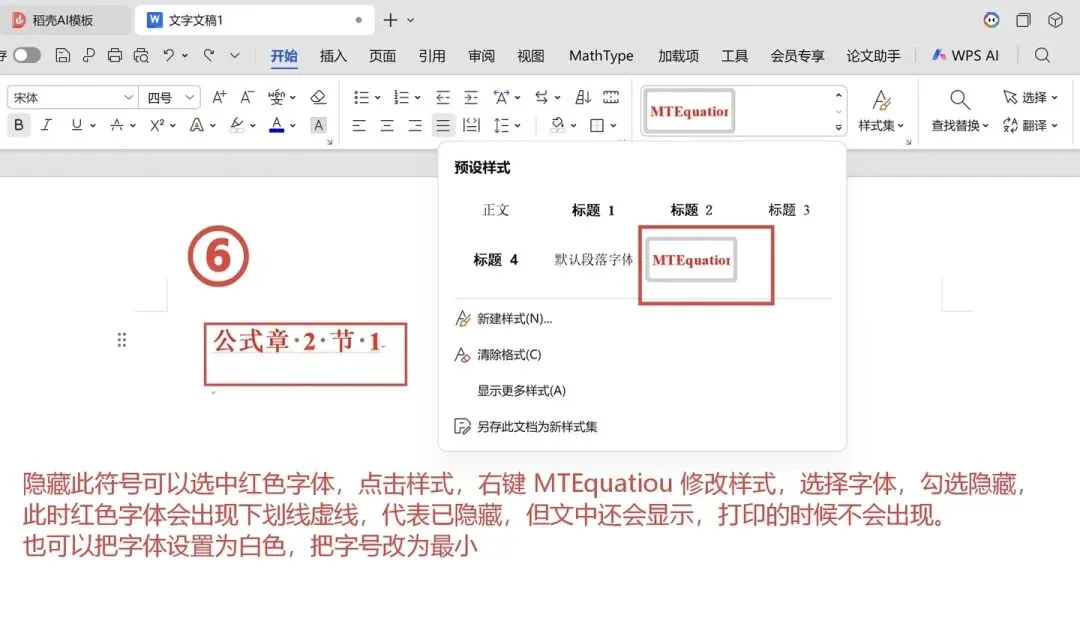Screen dimensions: 1080x627
Task: Apply the paragraph shading fill color
Action: coord(557,125)
